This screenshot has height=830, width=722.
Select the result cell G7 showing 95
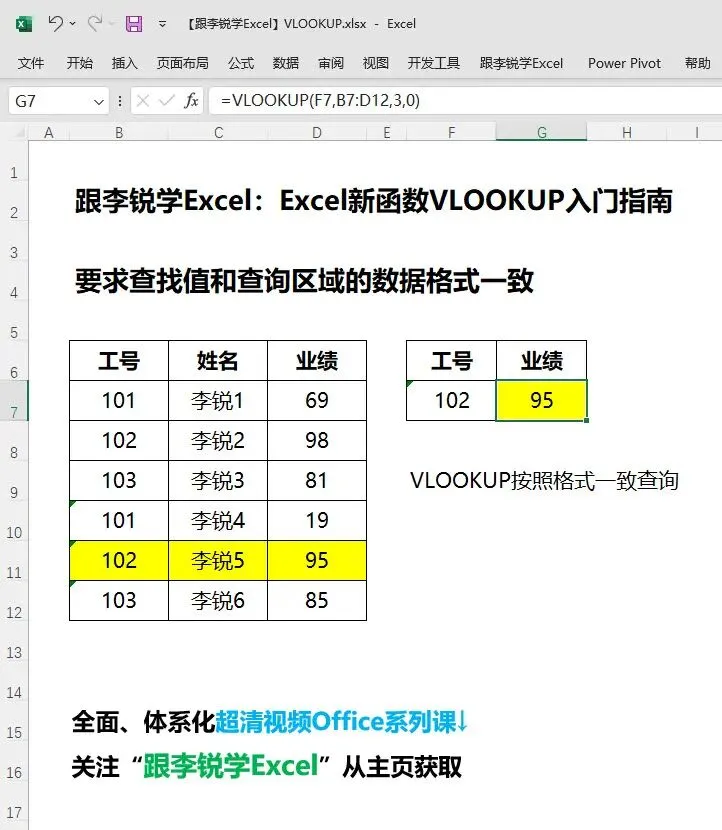click(x=542, y=401)
